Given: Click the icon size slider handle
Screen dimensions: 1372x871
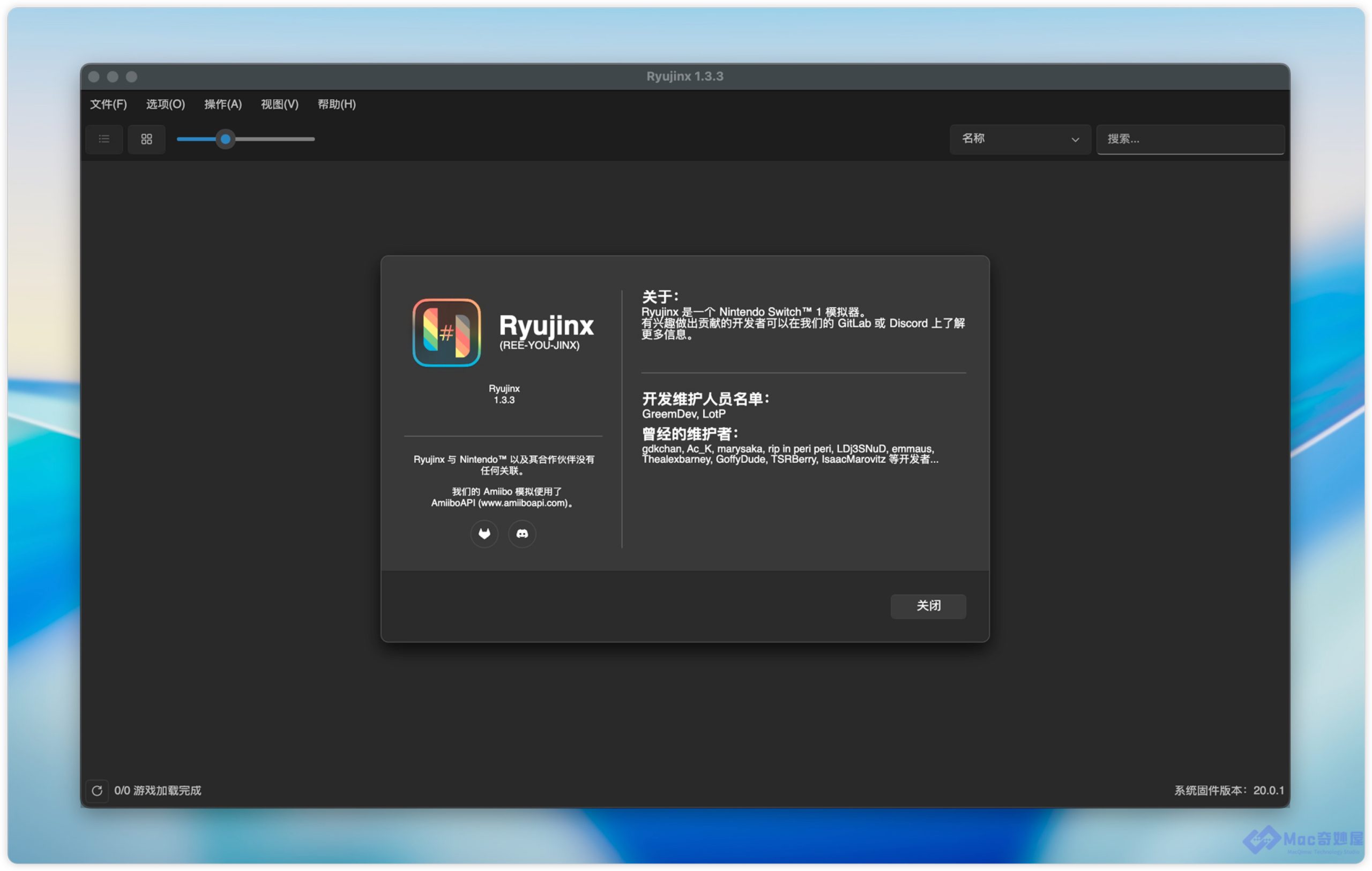Looking at the screenshot, I should coord(226,139).
